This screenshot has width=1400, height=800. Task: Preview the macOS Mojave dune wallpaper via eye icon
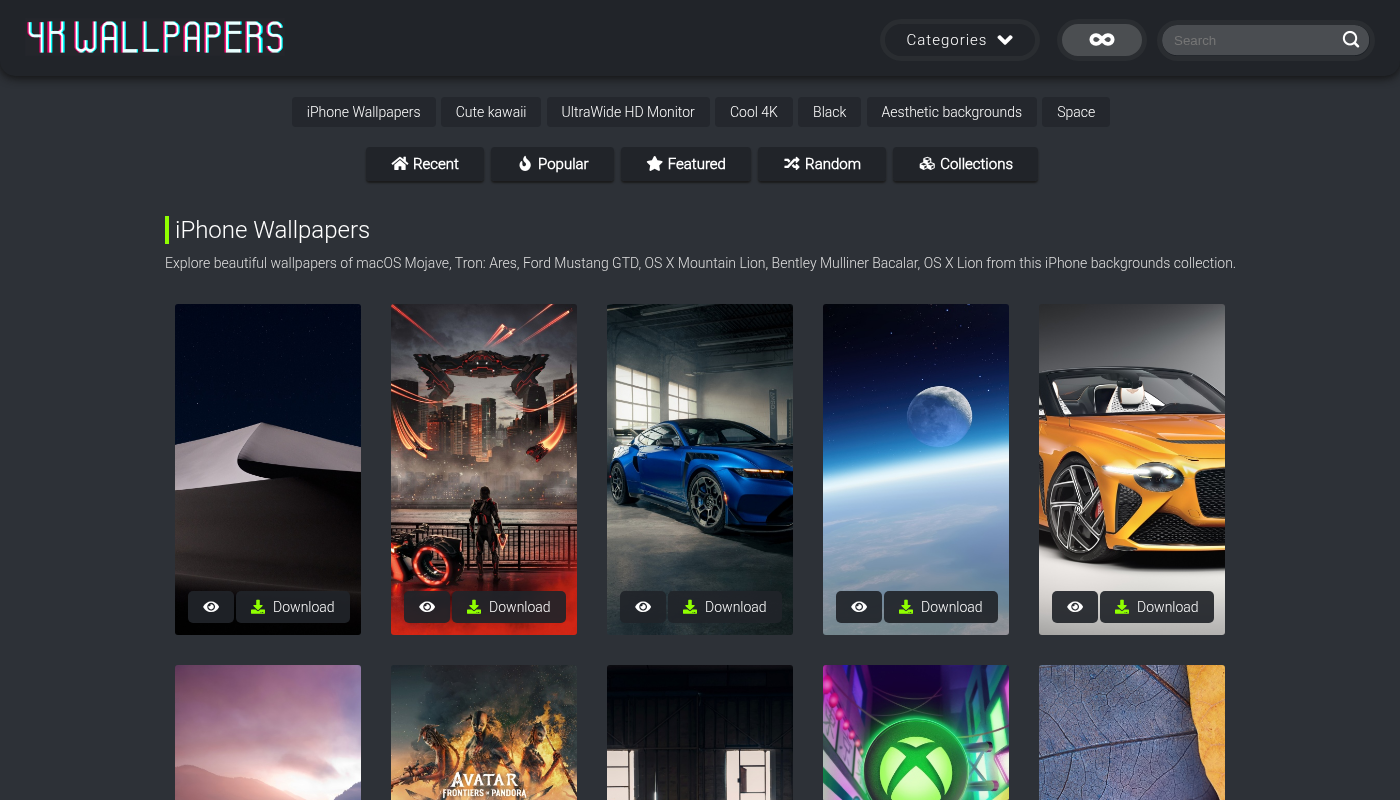(x=211, y=607)
